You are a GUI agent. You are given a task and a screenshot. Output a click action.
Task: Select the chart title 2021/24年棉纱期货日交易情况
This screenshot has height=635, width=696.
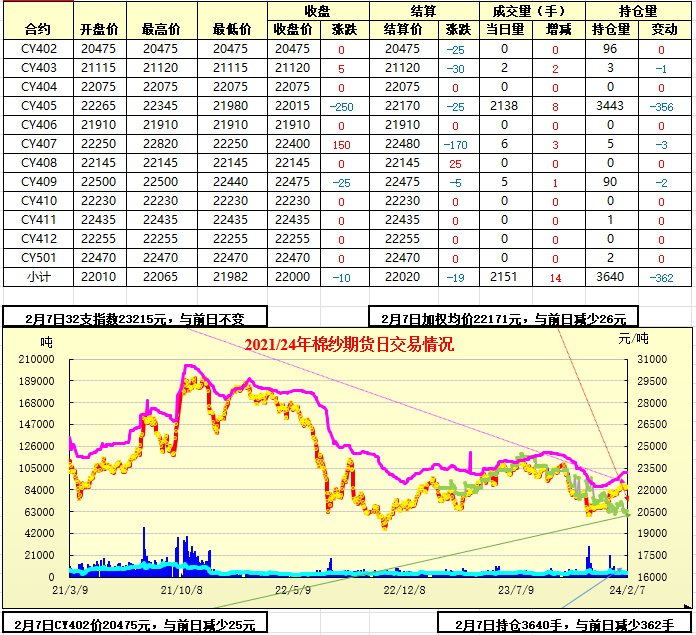pos(349,345)
